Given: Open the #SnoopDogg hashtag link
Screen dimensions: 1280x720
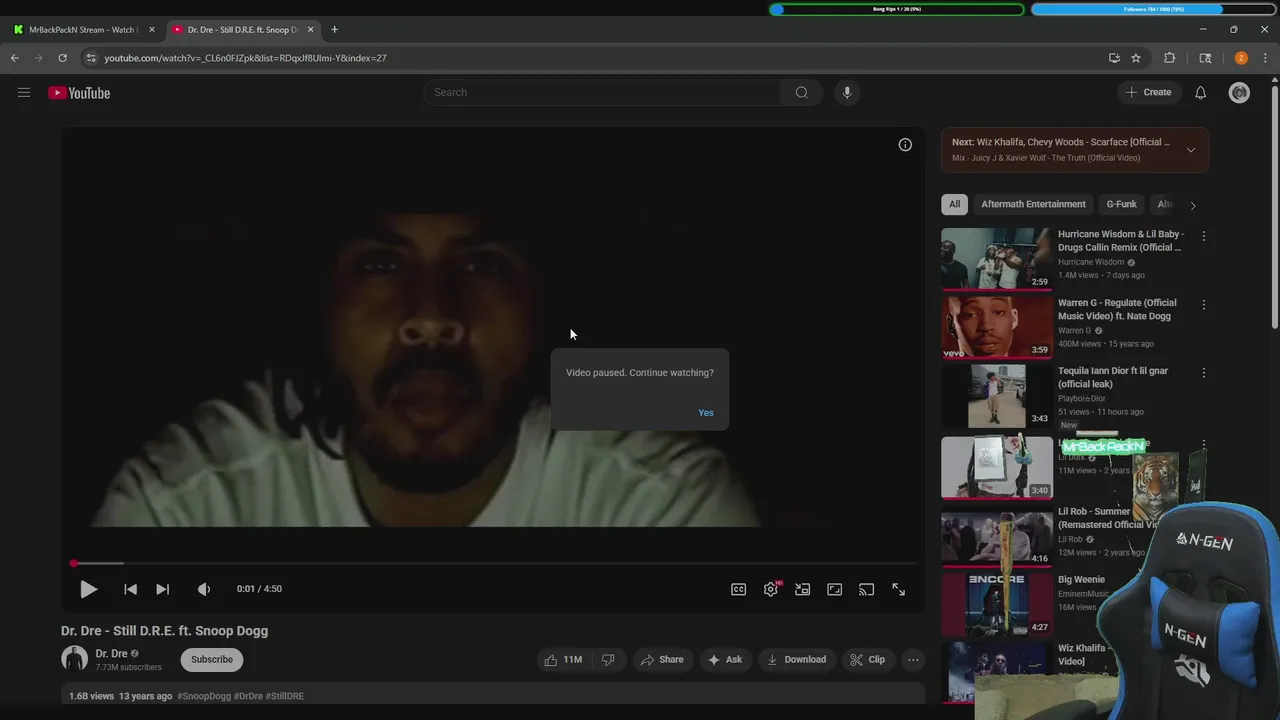Looking at the screenshot, I should coord(204,696).
